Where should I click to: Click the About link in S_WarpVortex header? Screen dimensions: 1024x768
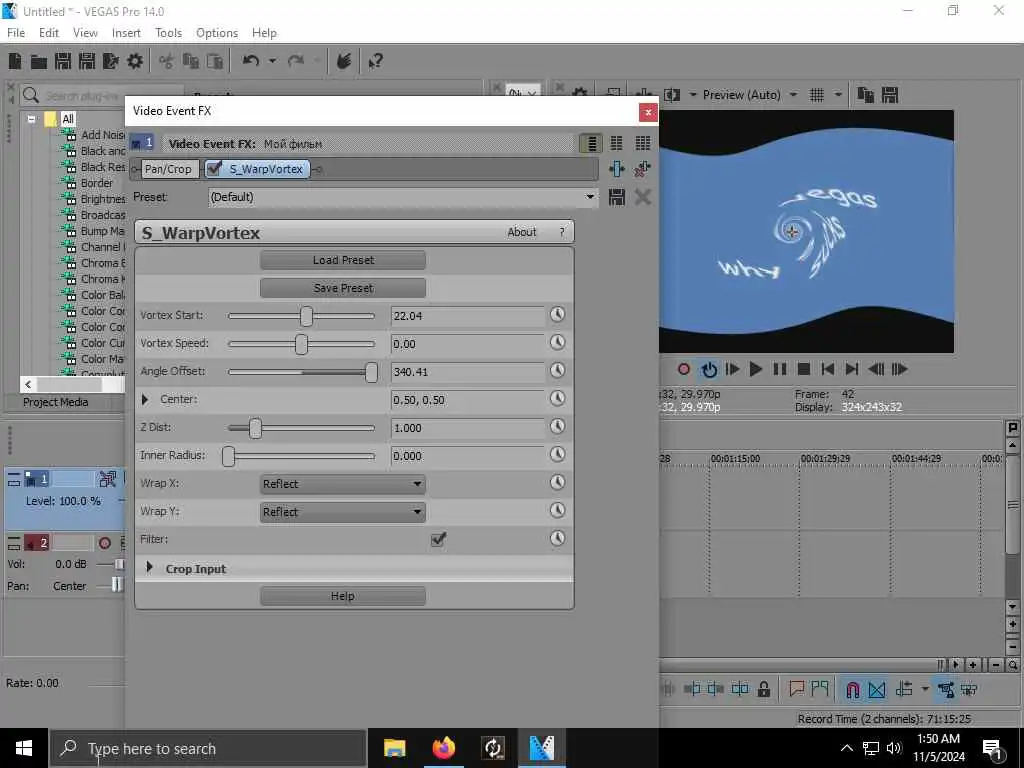[x=522, y=232]
